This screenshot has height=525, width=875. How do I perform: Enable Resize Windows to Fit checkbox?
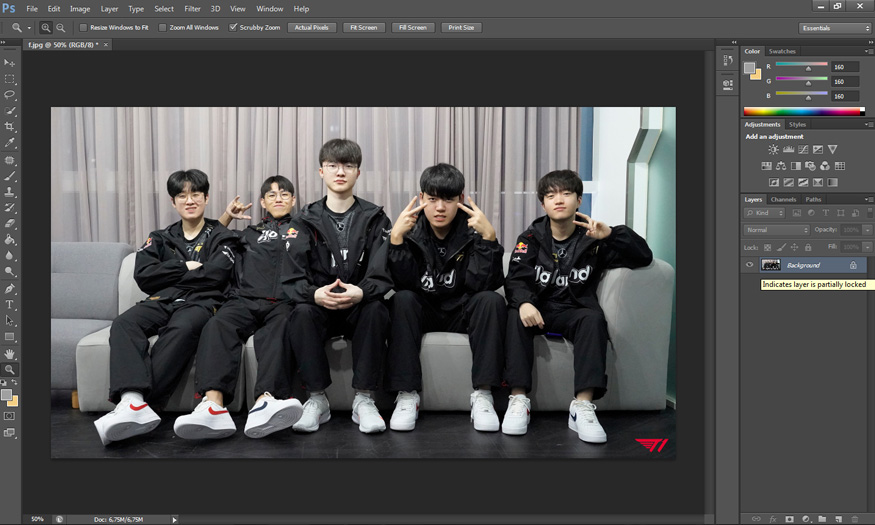click(83, 28)
